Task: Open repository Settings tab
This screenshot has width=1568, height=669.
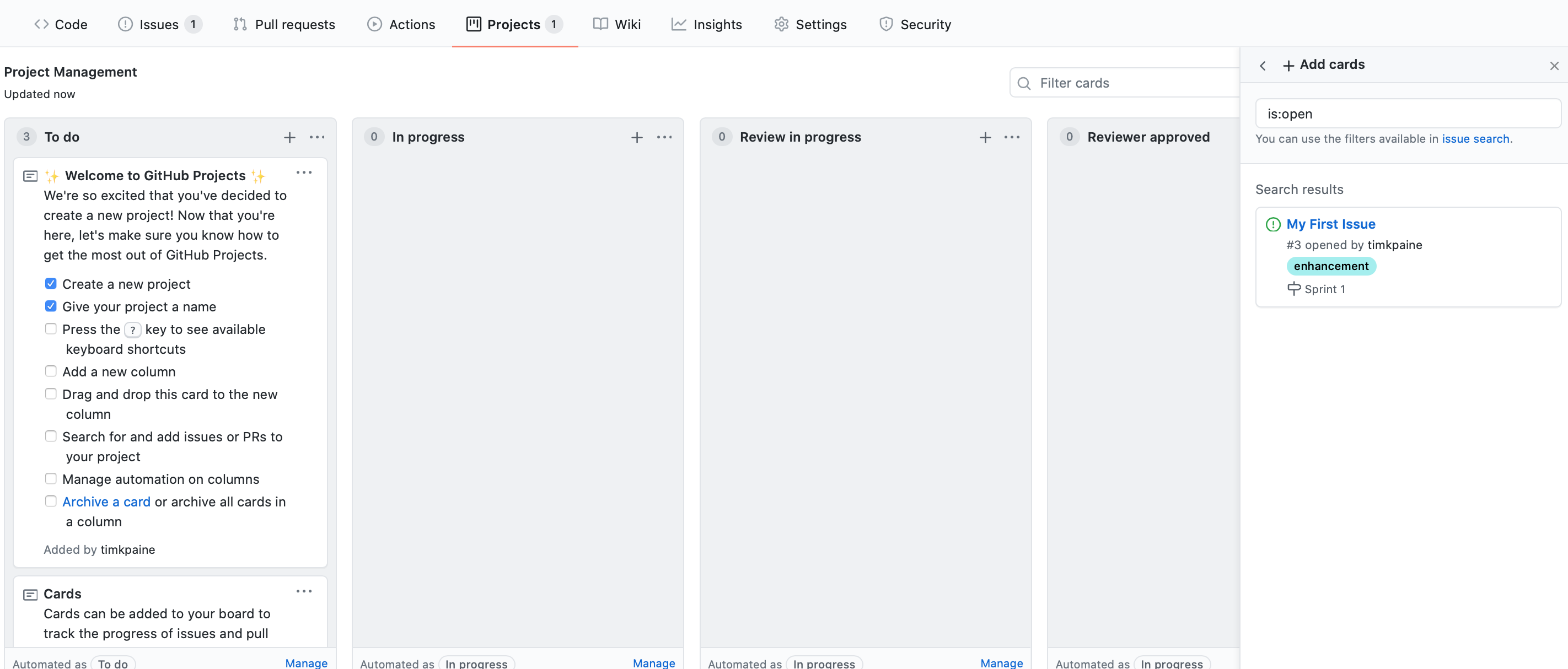Action: pos(811,24)
